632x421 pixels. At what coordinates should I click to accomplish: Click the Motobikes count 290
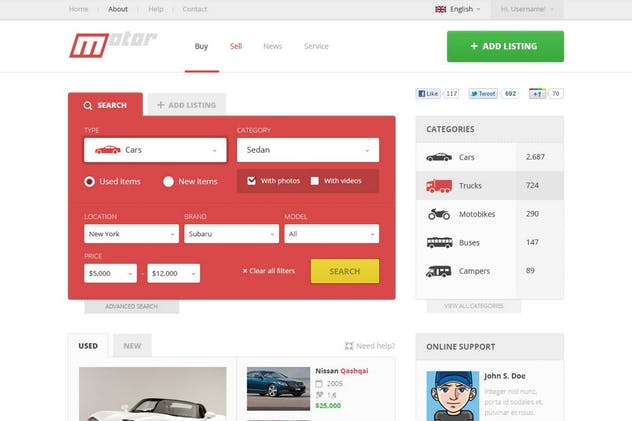coord(532,214)
